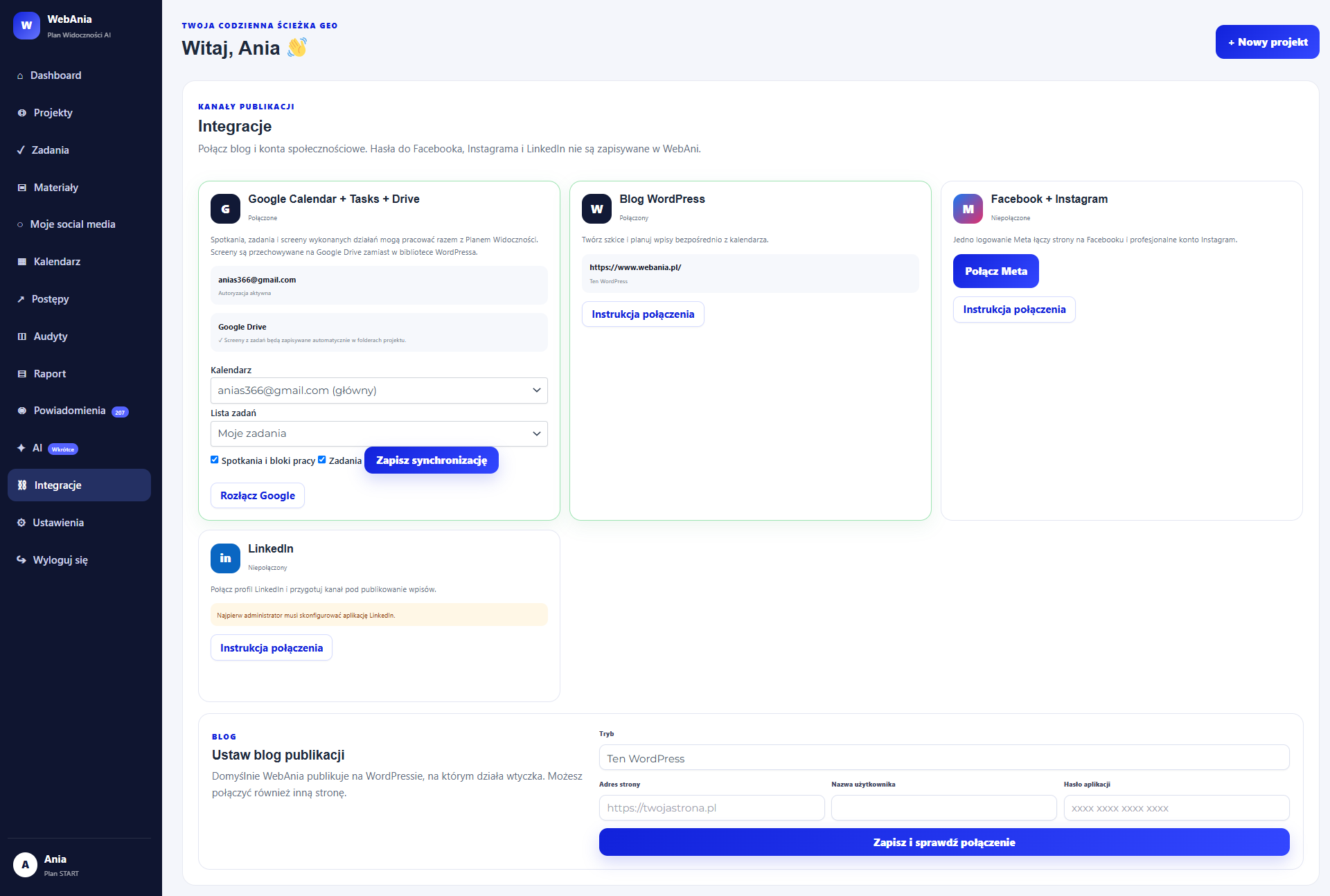Click Zapisz synchronizację button
Screen dimensions: 1330x896
pyautogui.click(x=432, y=460)
